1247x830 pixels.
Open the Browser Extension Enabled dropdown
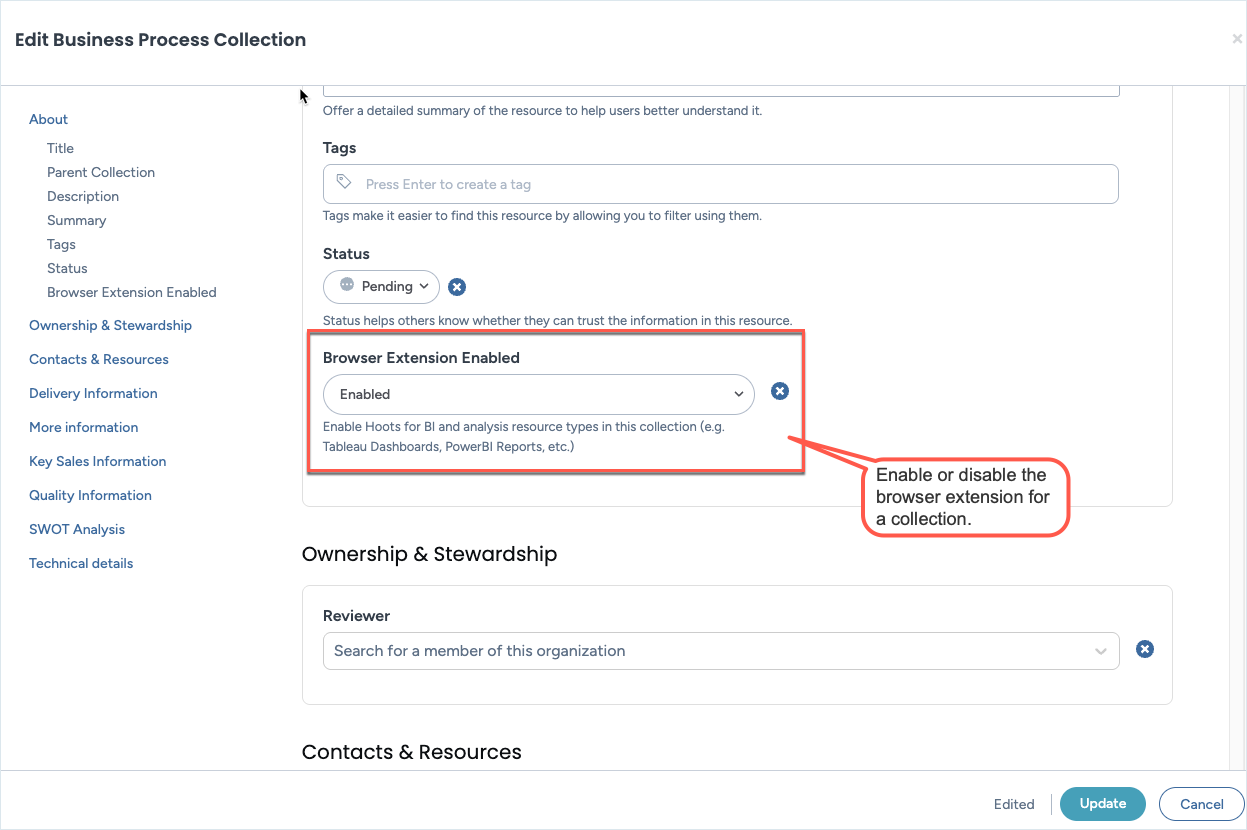pos(538,394)
